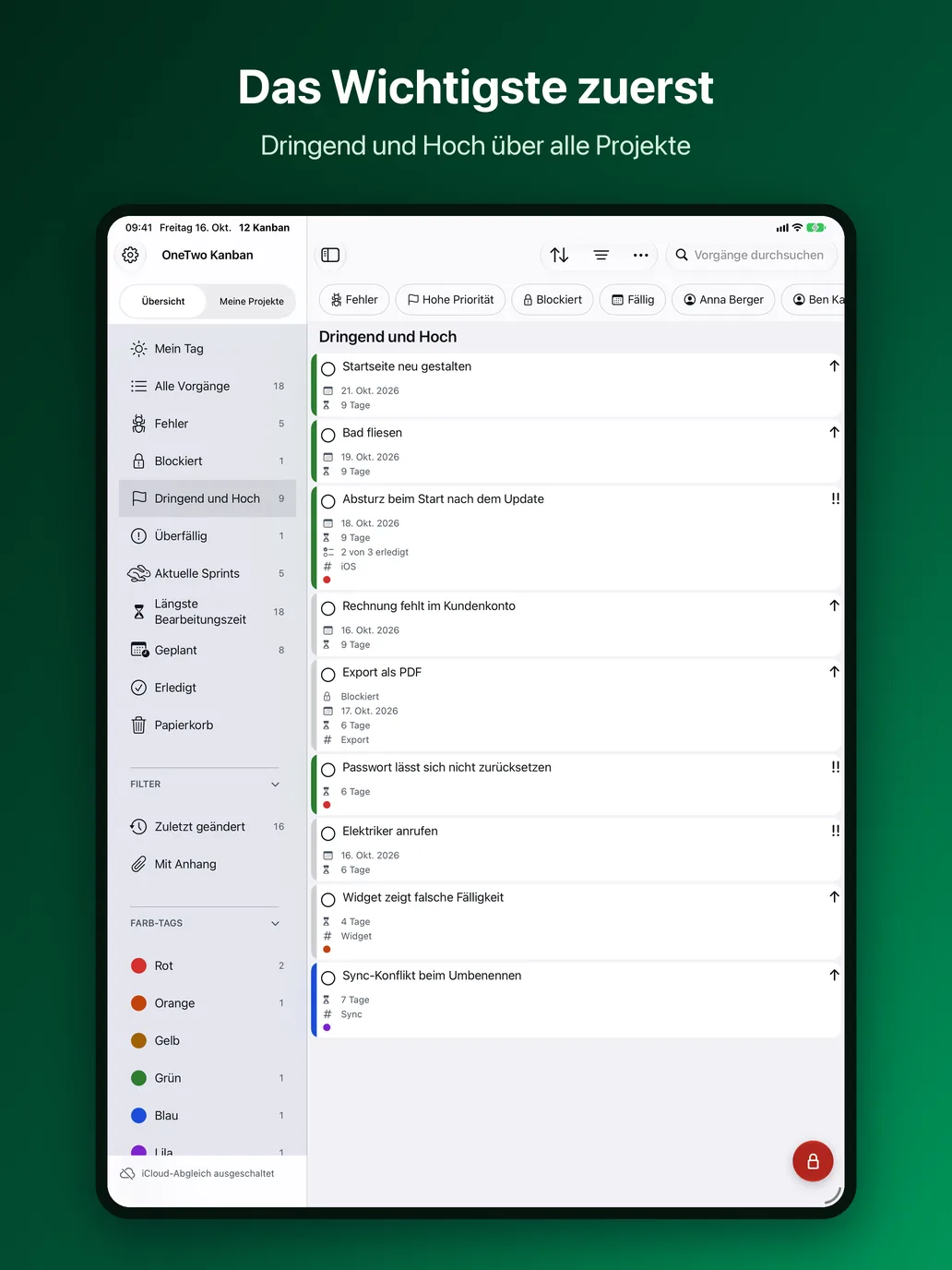Collapse the FILTER section chevron
The width and height of the screenshot is (952, 1270).
coord(275,785)
